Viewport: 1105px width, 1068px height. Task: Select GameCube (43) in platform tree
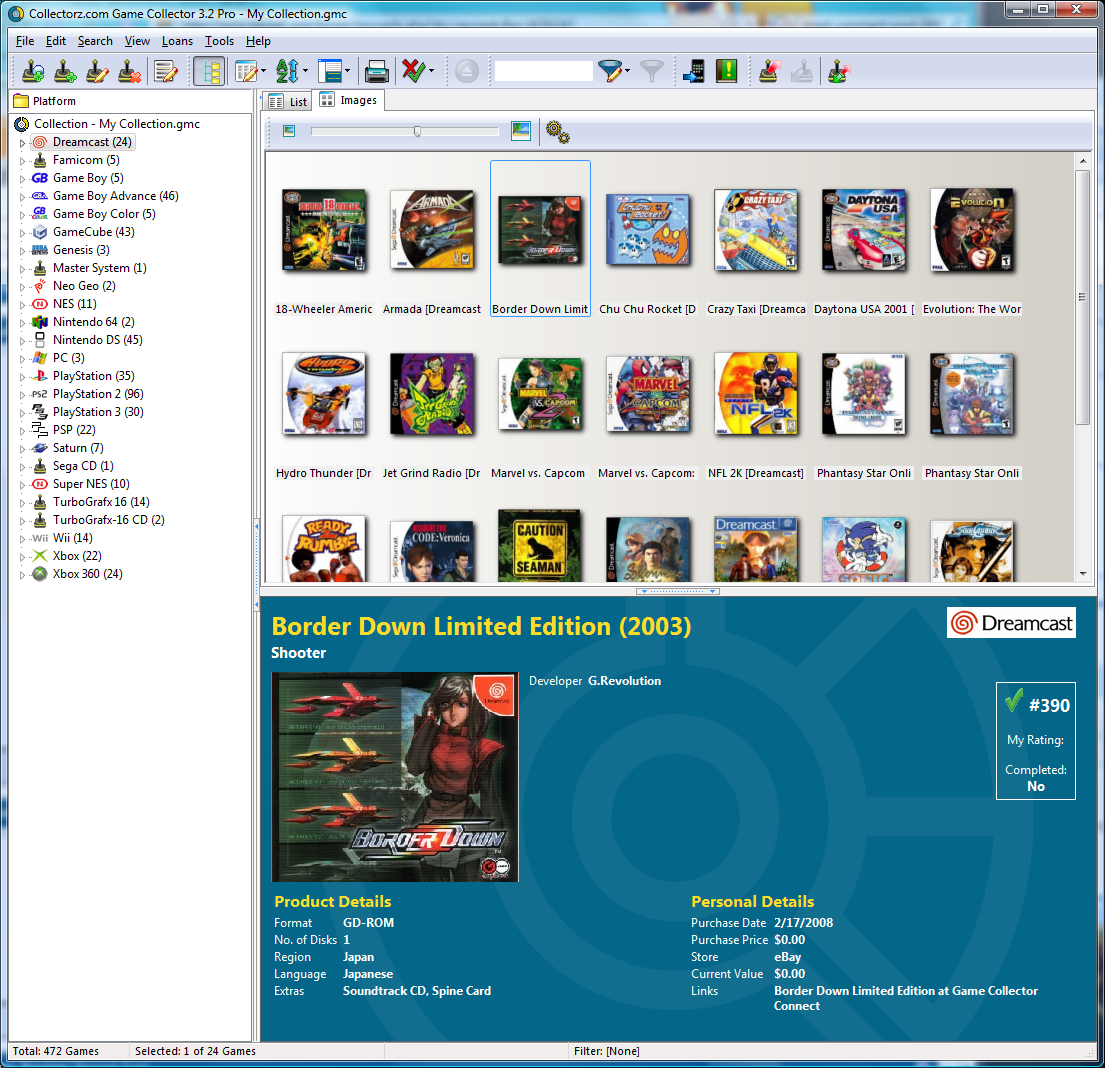coord(93,232)
